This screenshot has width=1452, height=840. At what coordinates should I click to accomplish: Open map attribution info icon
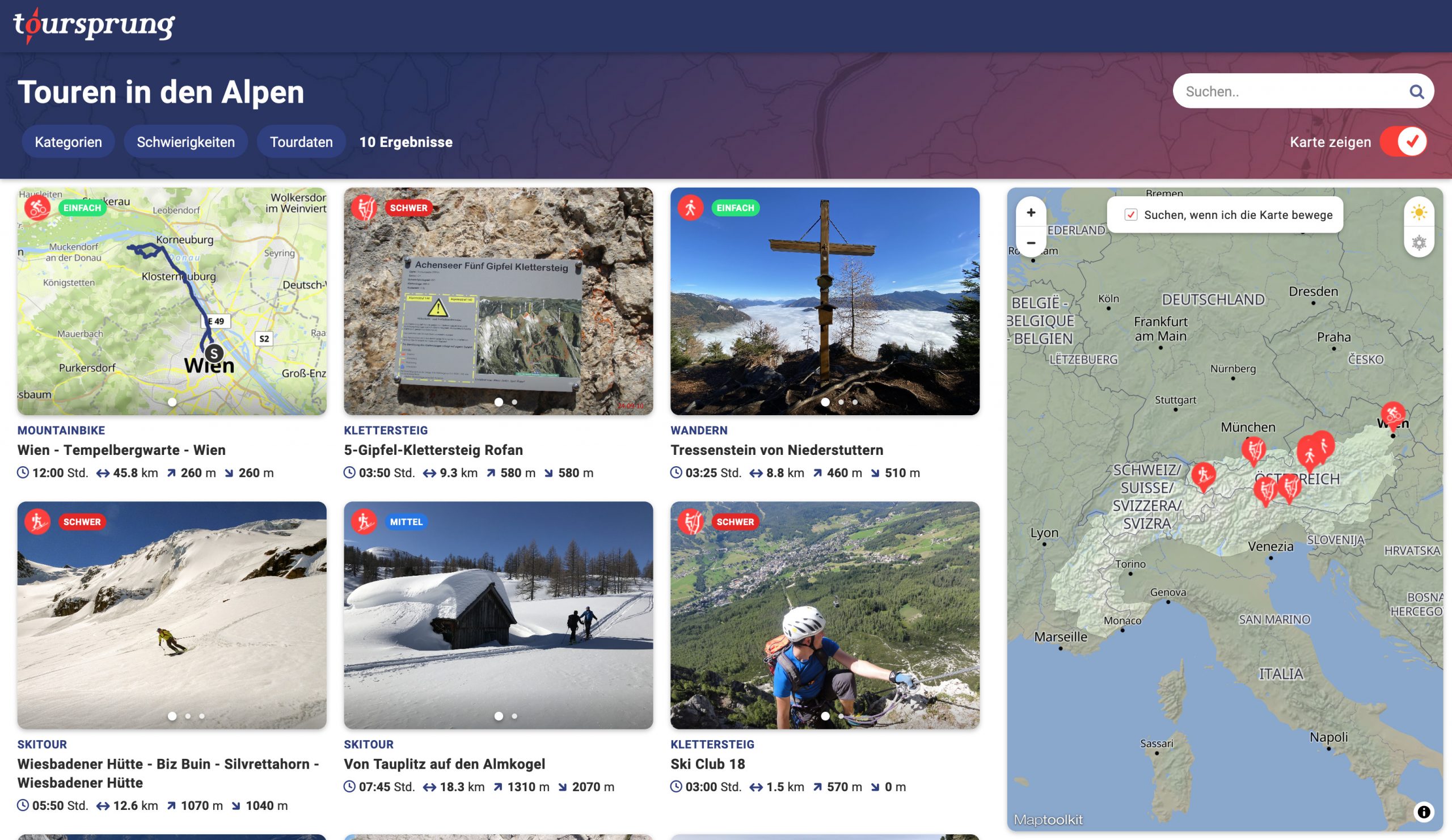click(1423, 812)
